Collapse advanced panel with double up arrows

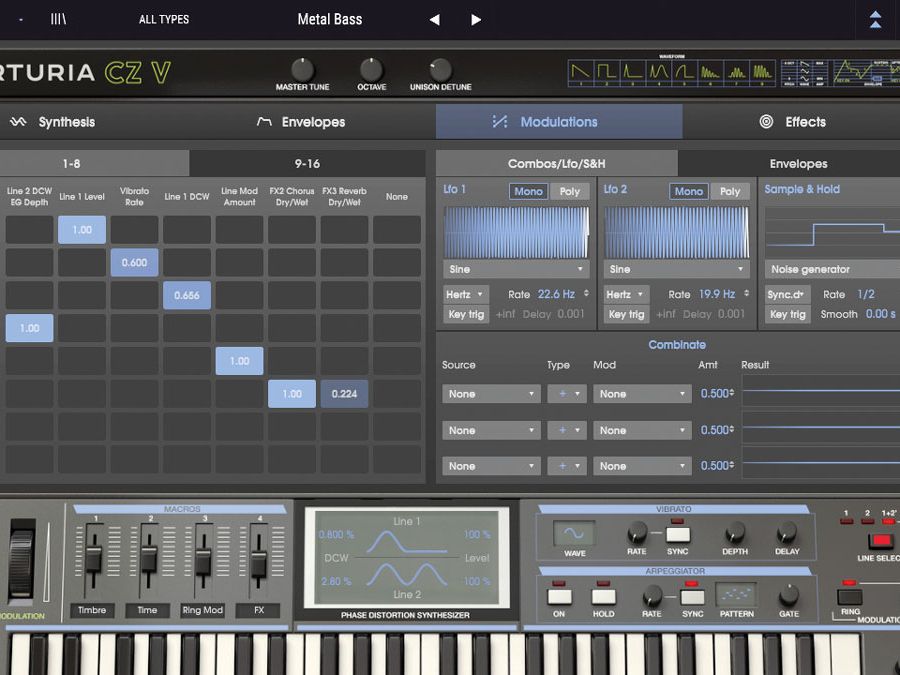(x=875, y=20)
